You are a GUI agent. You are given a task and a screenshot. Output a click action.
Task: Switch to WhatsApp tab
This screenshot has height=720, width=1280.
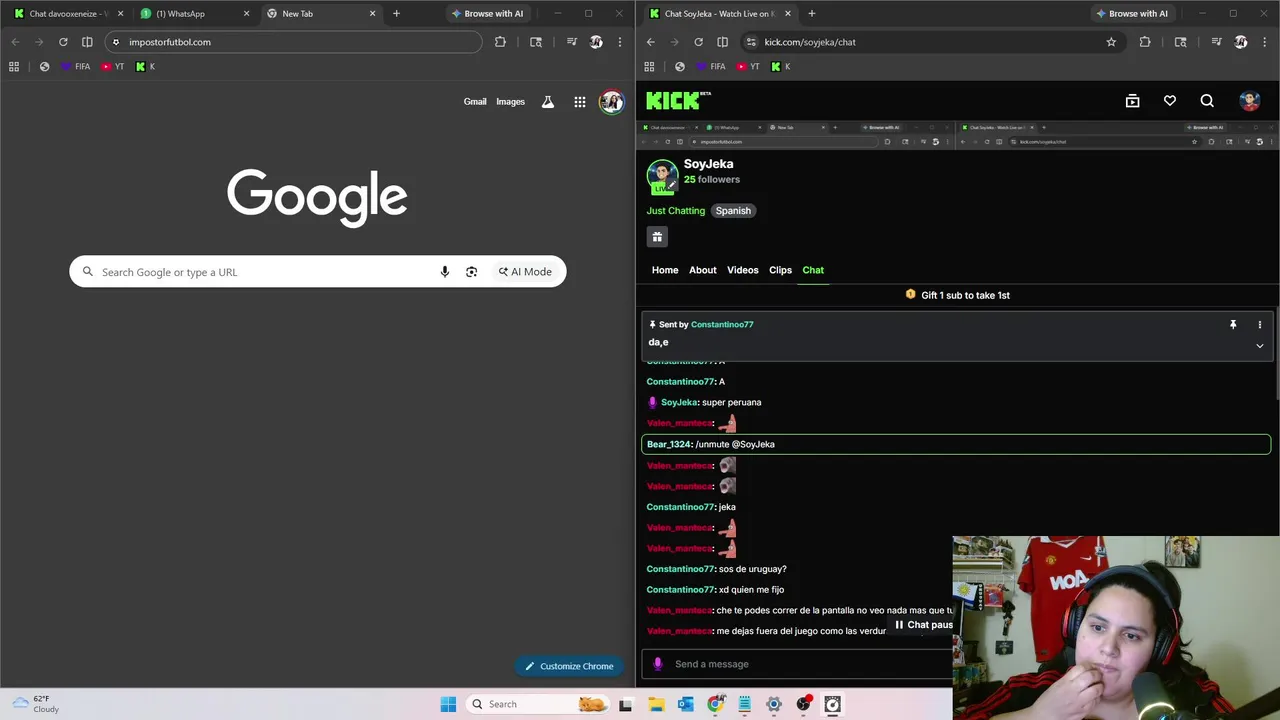(196, 14)
